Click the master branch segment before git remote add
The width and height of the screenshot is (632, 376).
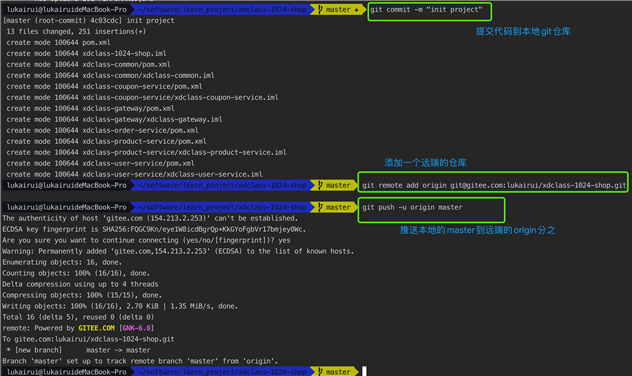(x=334, y=185)
